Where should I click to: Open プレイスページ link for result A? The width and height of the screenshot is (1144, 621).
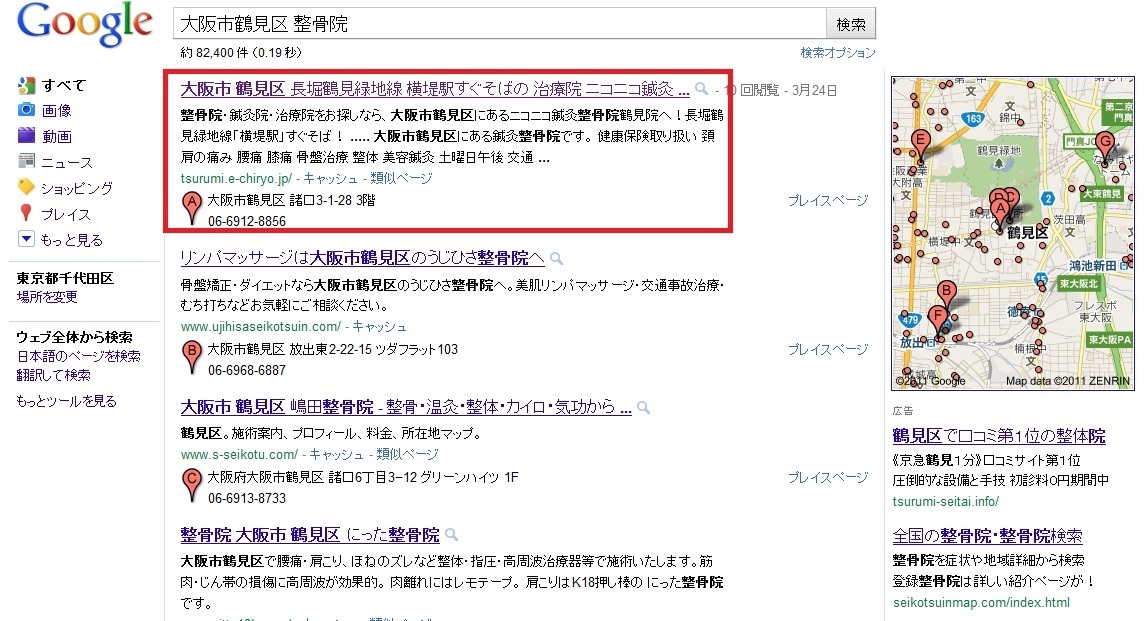click(x=828, y=200)
